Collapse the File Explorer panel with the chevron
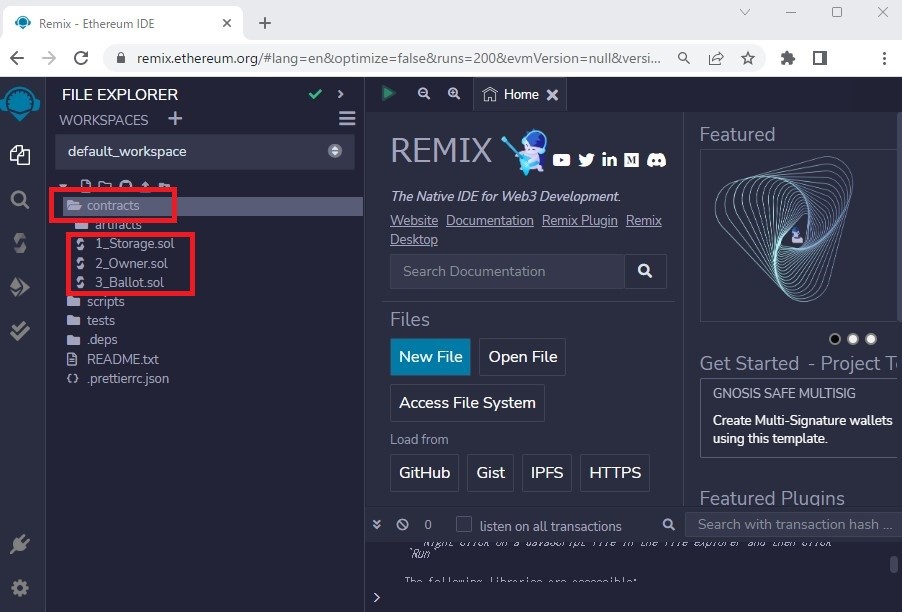The height and width of the screenshot is (612, 902). point(341,94)
